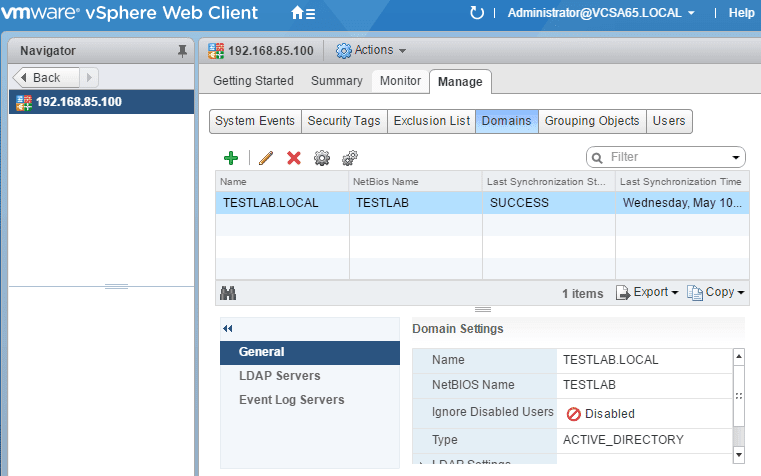Open the Copy dropdown
Screen dimensions: 761x476
[x=717, y=293]
